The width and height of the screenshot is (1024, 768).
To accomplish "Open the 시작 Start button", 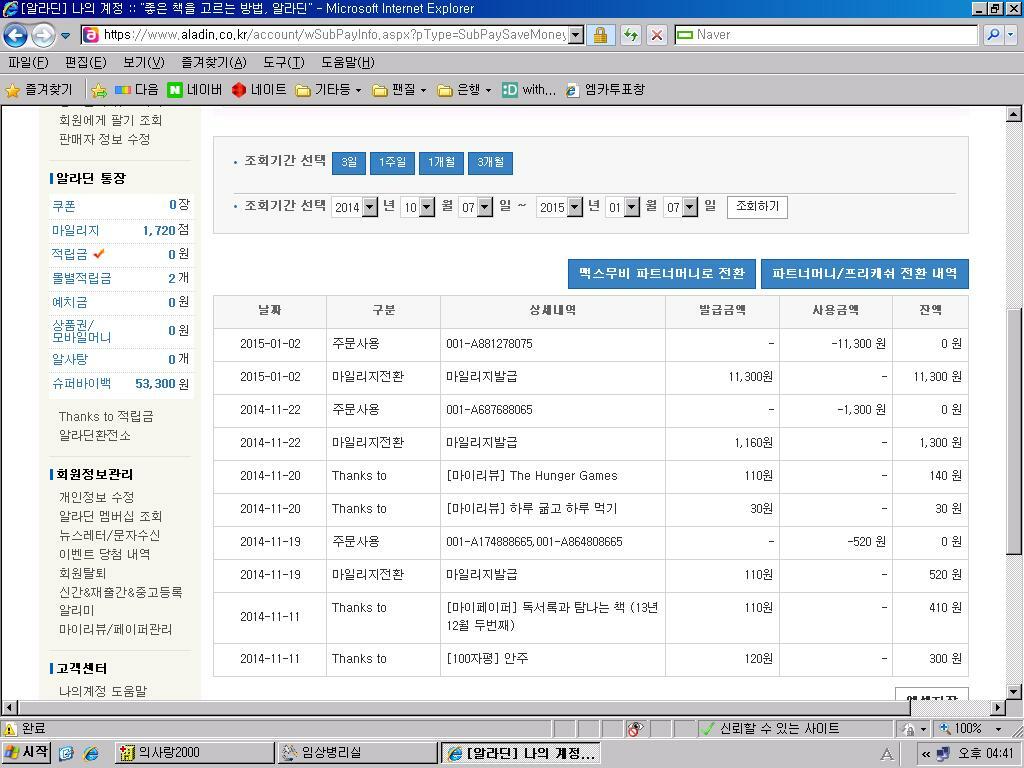I will point(27,753).
